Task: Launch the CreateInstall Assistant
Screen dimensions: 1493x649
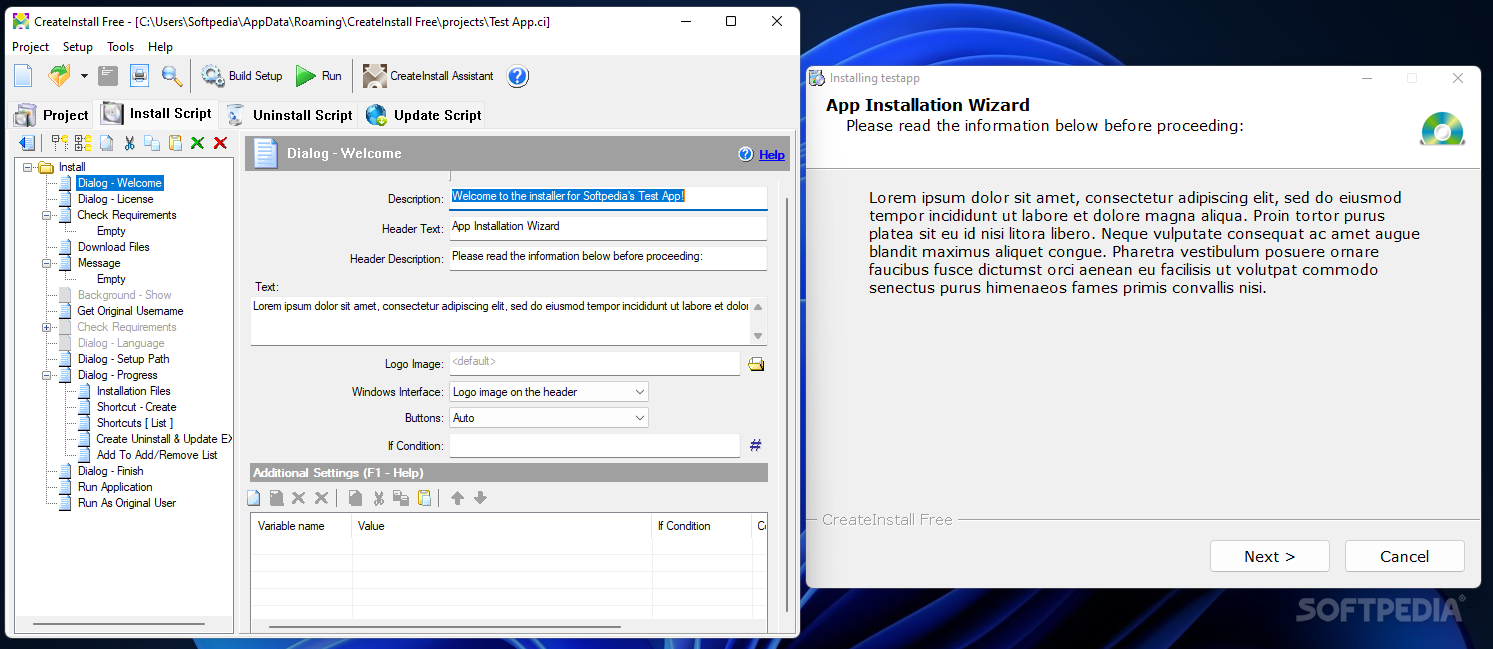Action: click(429, 76)
